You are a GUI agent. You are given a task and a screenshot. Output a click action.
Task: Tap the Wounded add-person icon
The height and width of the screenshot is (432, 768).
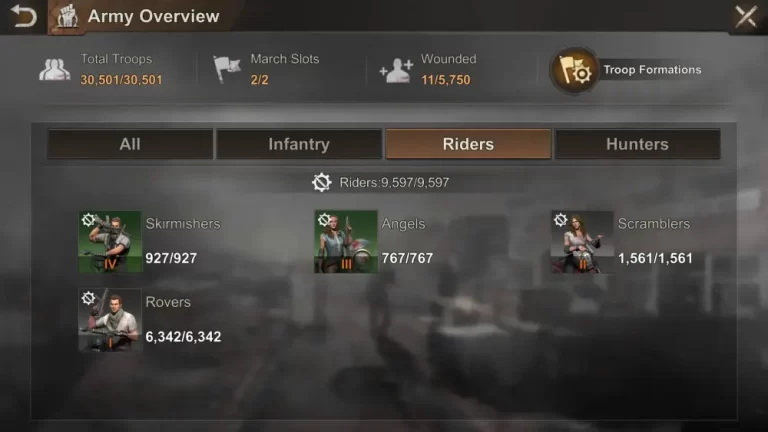pyautogui.click(x=396, y=70)
